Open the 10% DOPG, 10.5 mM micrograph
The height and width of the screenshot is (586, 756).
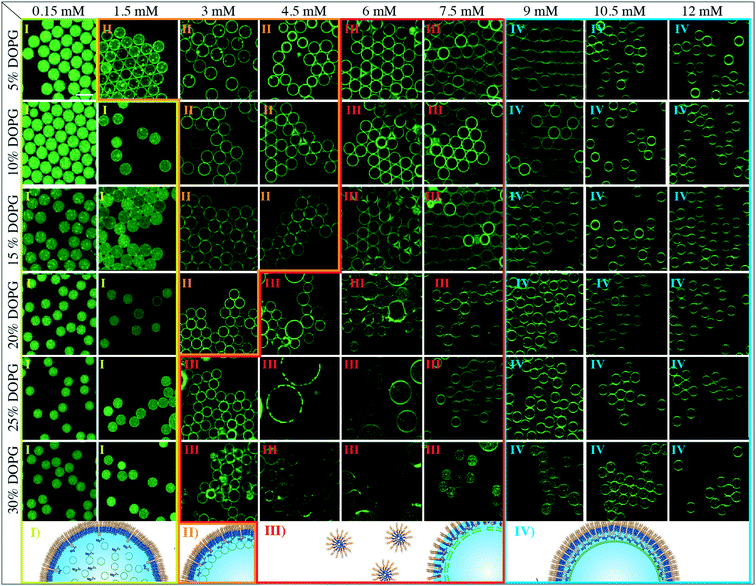(x=625, y=143)
